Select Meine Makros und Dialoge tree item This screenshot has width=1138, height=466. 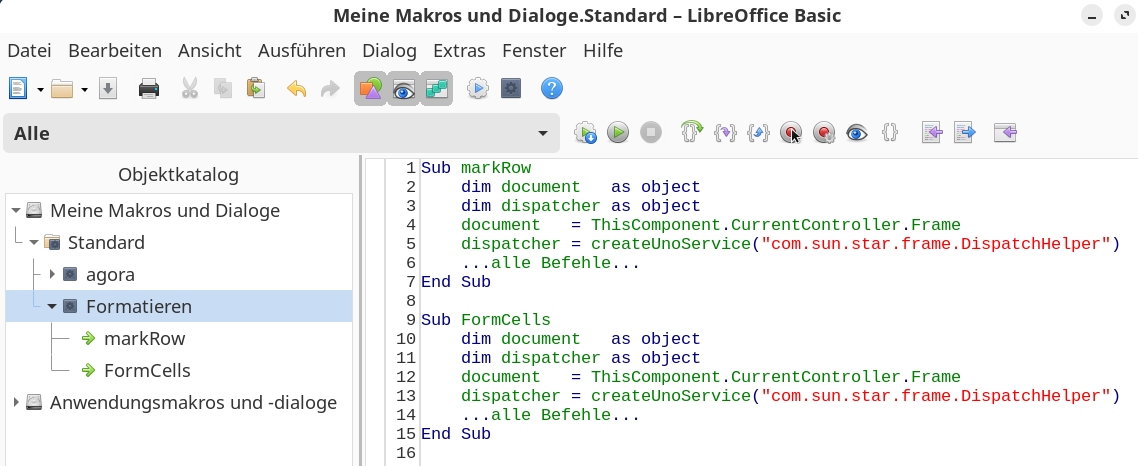(165, 210)
